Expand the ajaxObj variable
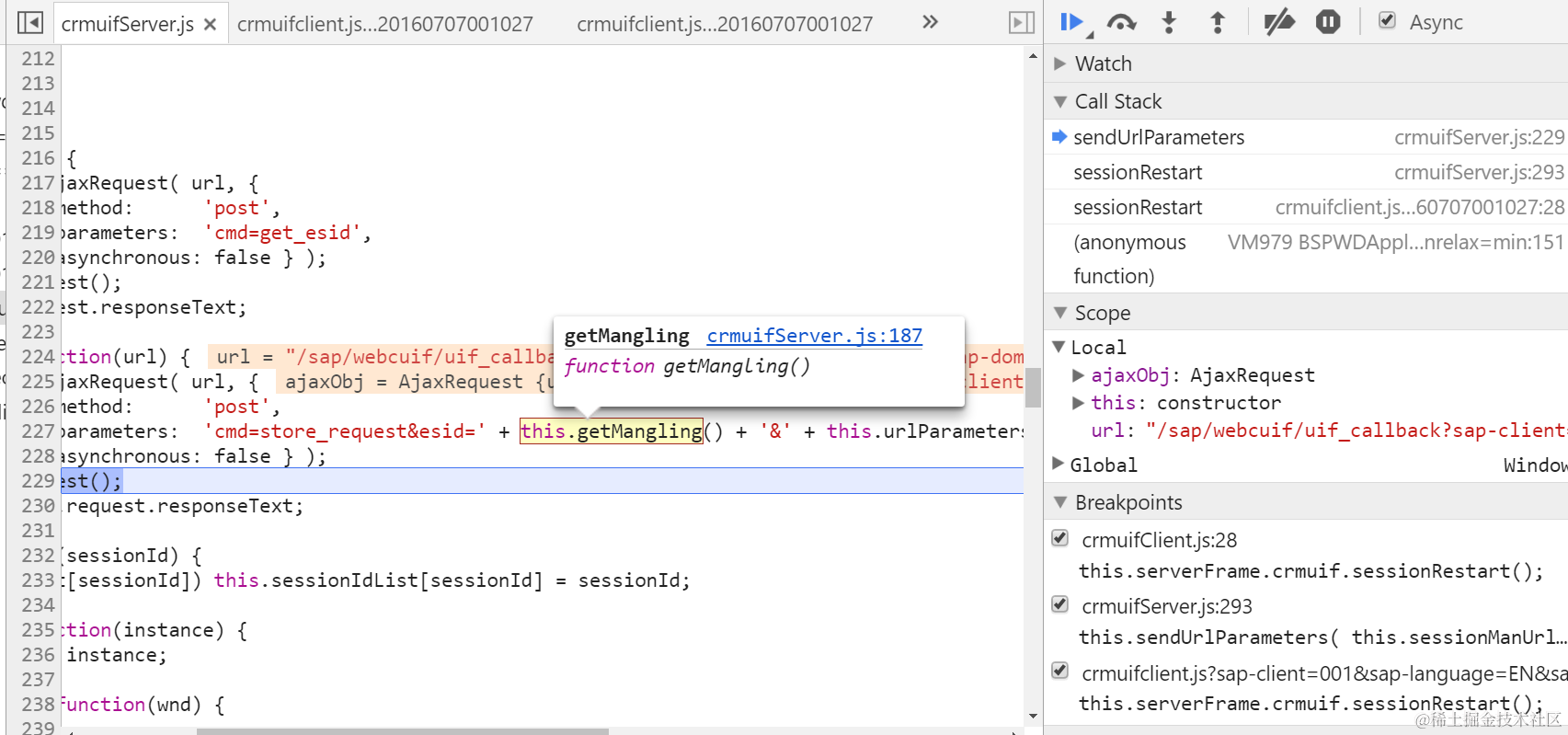This screenshot has width=1568, height=735. pos(1078,375)
